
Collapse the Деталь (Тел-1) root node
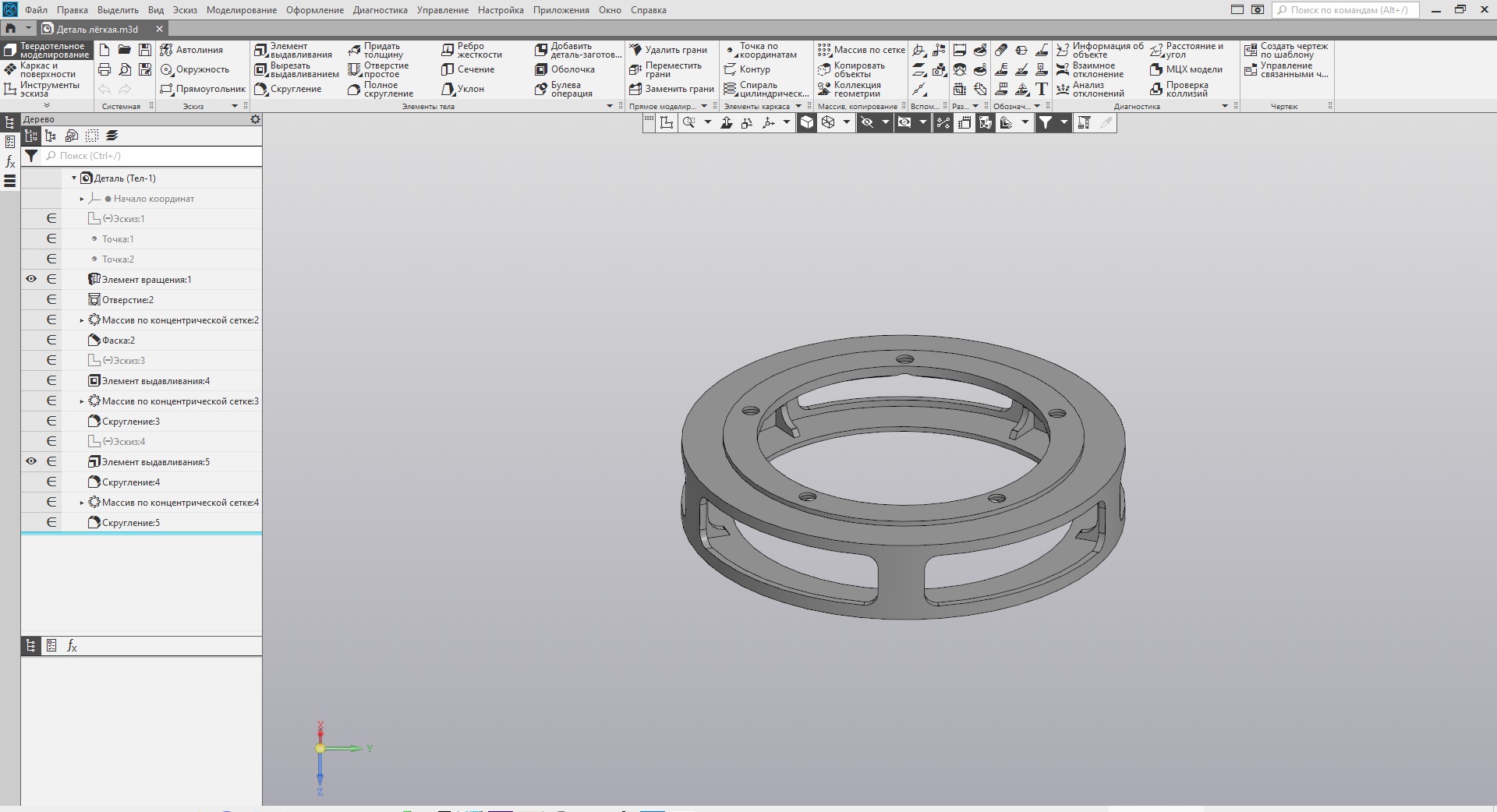click(x=74, y=178)
